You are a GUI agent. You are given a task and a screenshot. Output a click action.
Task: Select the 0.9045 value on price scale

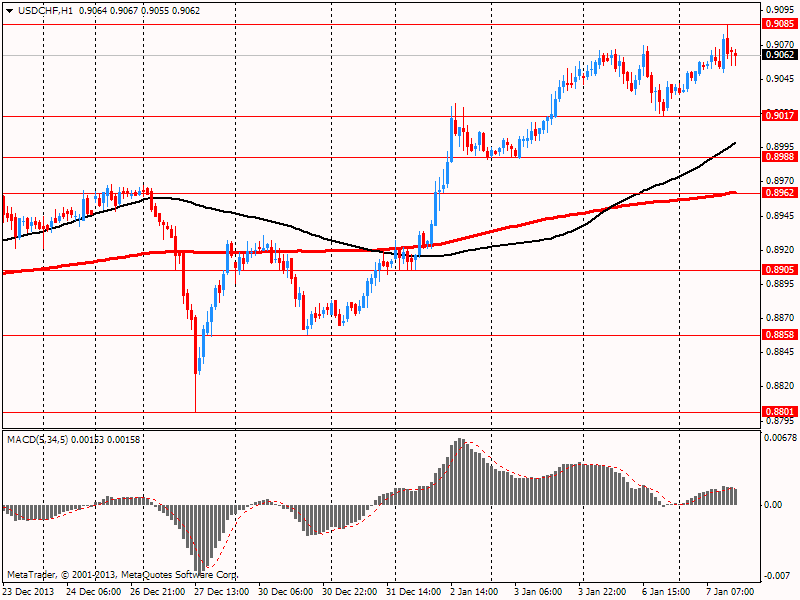click(x=779, y=79)
